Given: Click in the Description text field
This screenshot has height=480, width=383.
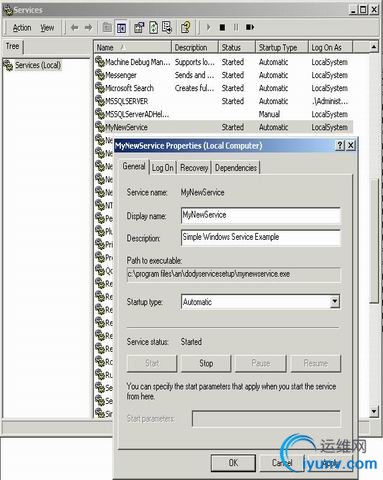Looking at the screenshot, I should 260,237.
